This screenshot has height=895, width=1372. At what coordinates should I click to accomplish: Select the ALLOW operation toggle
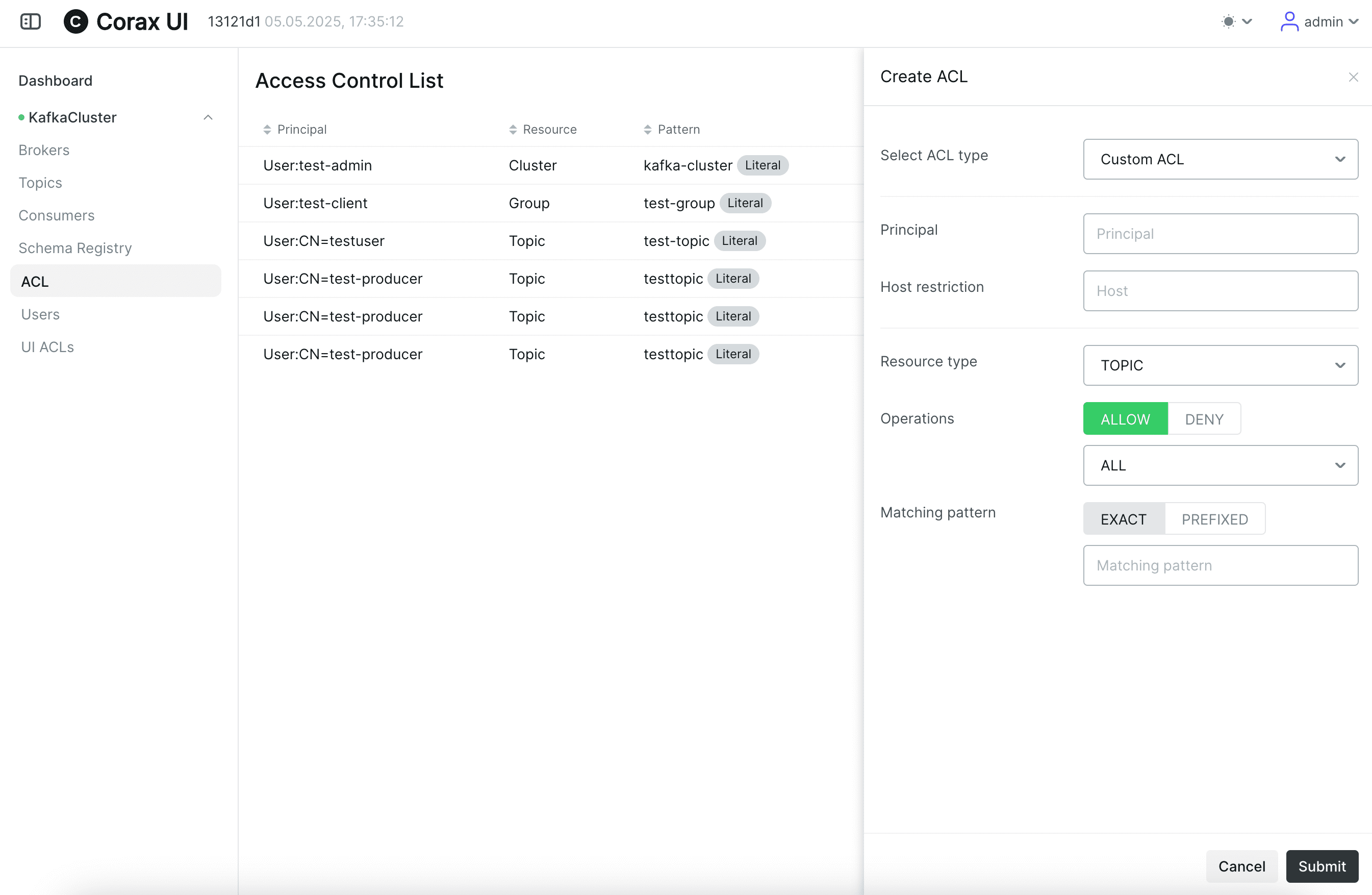tap(1125, 418)
